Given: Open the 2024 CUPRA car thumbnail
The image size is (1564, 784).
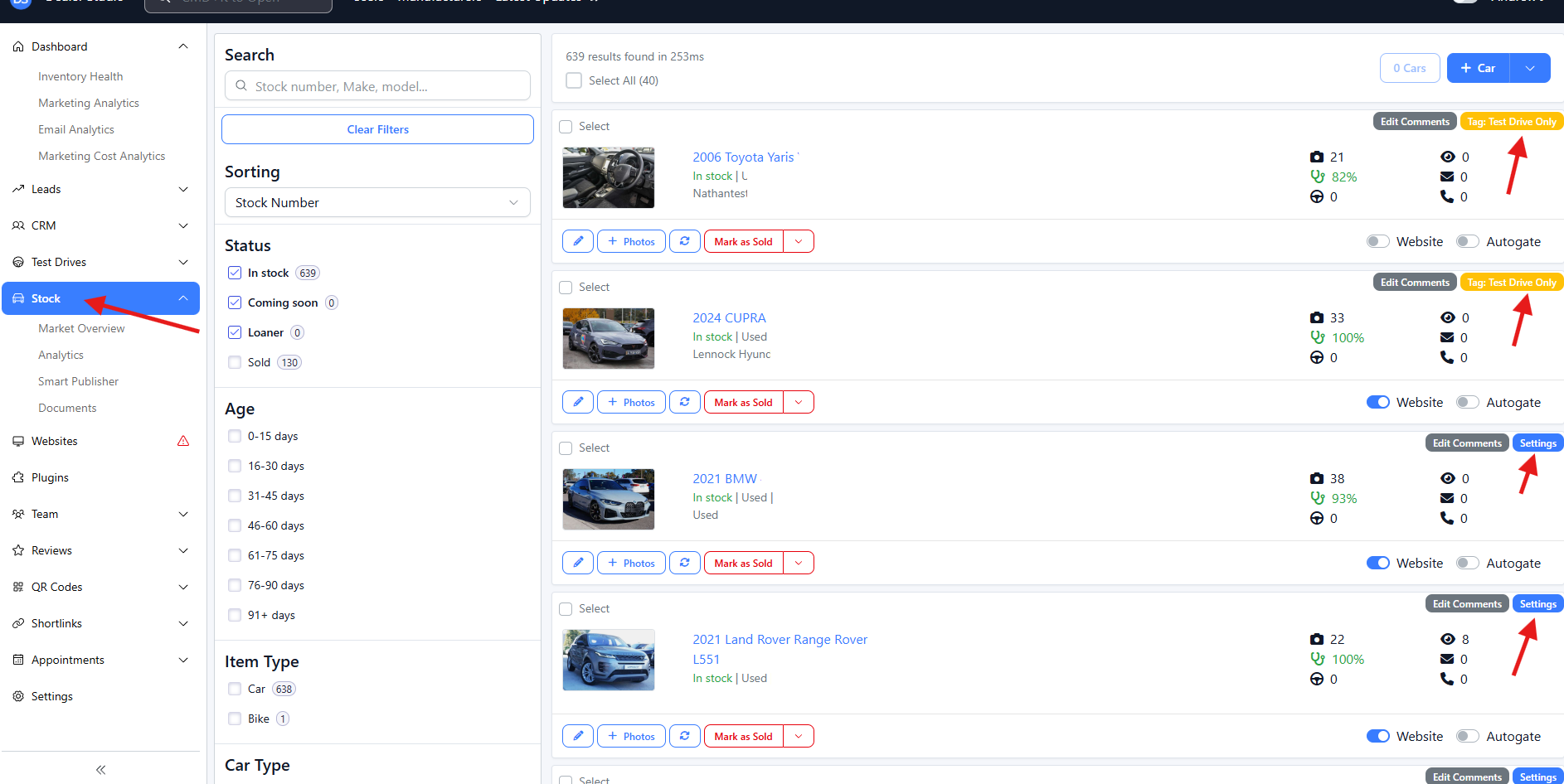Looking at the screenshot, I should click(x=609, y=338).
